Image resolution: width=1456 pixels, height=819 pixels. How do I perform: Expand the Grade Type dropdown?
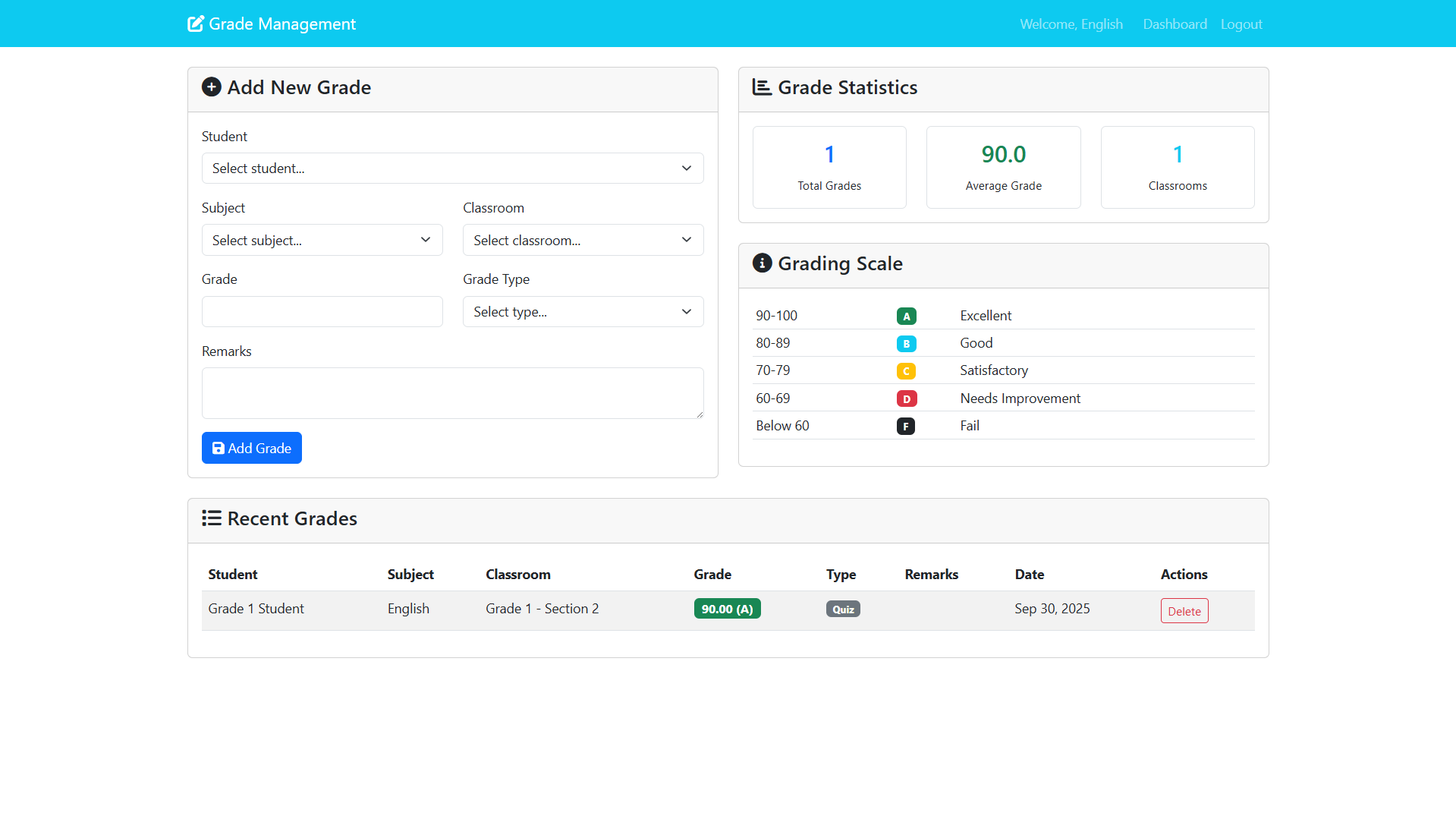point(583,312)
